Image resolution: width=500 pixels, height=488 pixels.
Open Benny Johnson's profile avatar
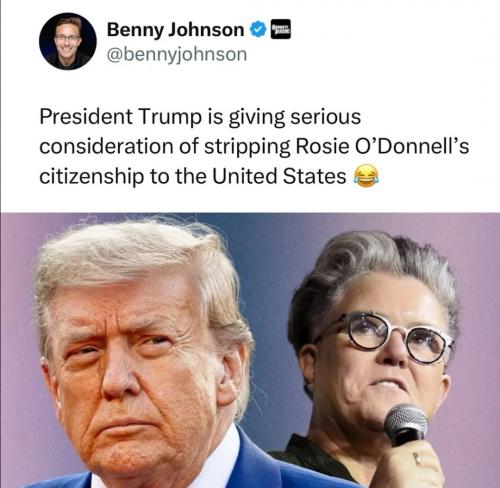pos(68,41)
